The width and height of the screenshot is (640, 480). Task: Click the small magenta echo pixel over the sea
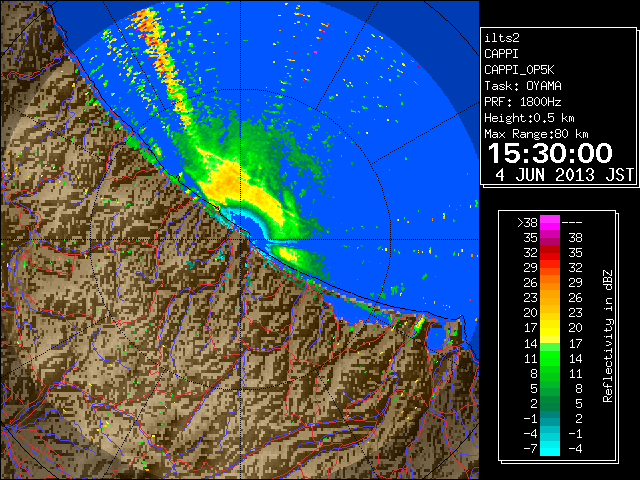pos(315,52)
